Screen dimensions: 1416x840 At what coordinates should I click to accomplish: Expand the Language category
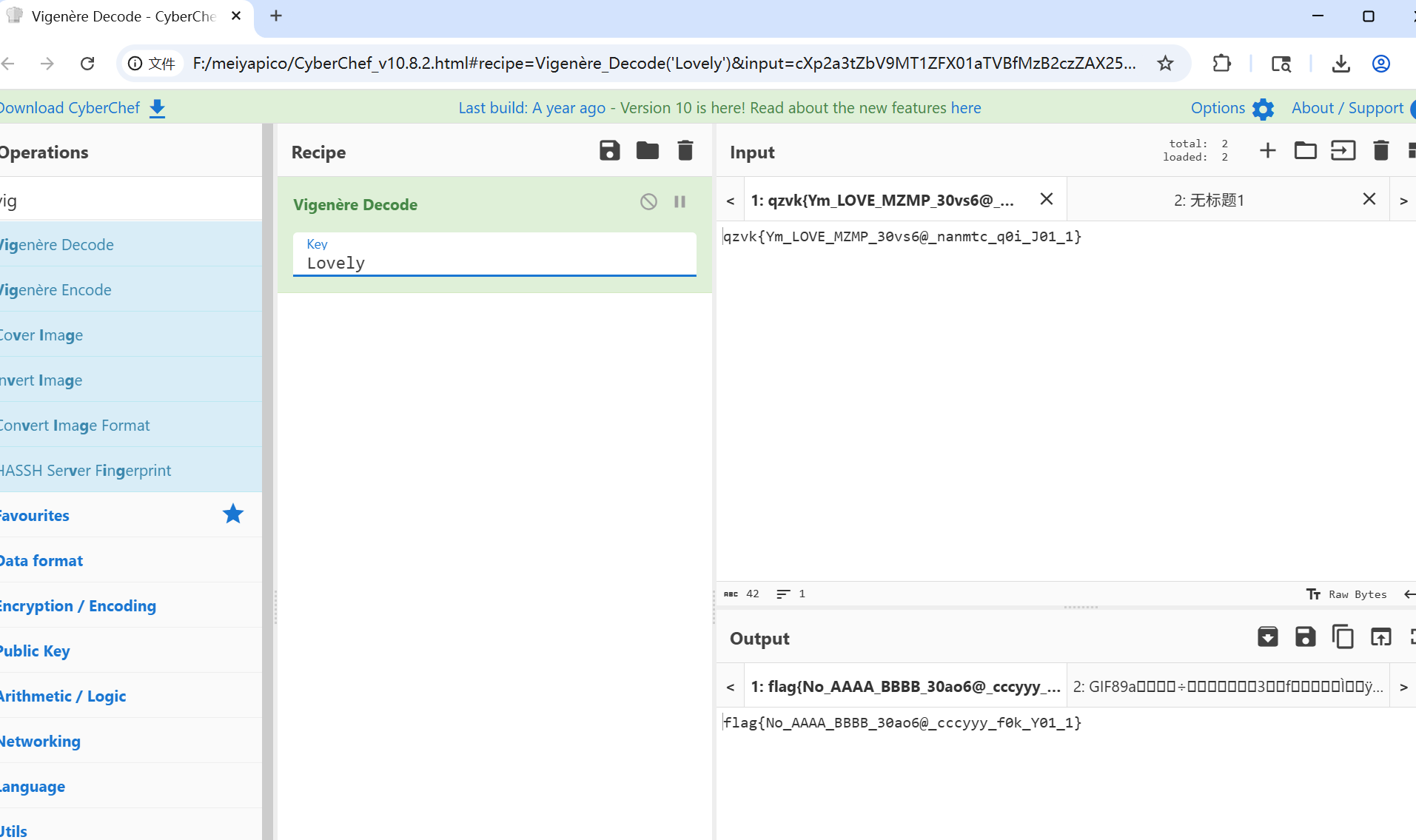pos(131,786)
